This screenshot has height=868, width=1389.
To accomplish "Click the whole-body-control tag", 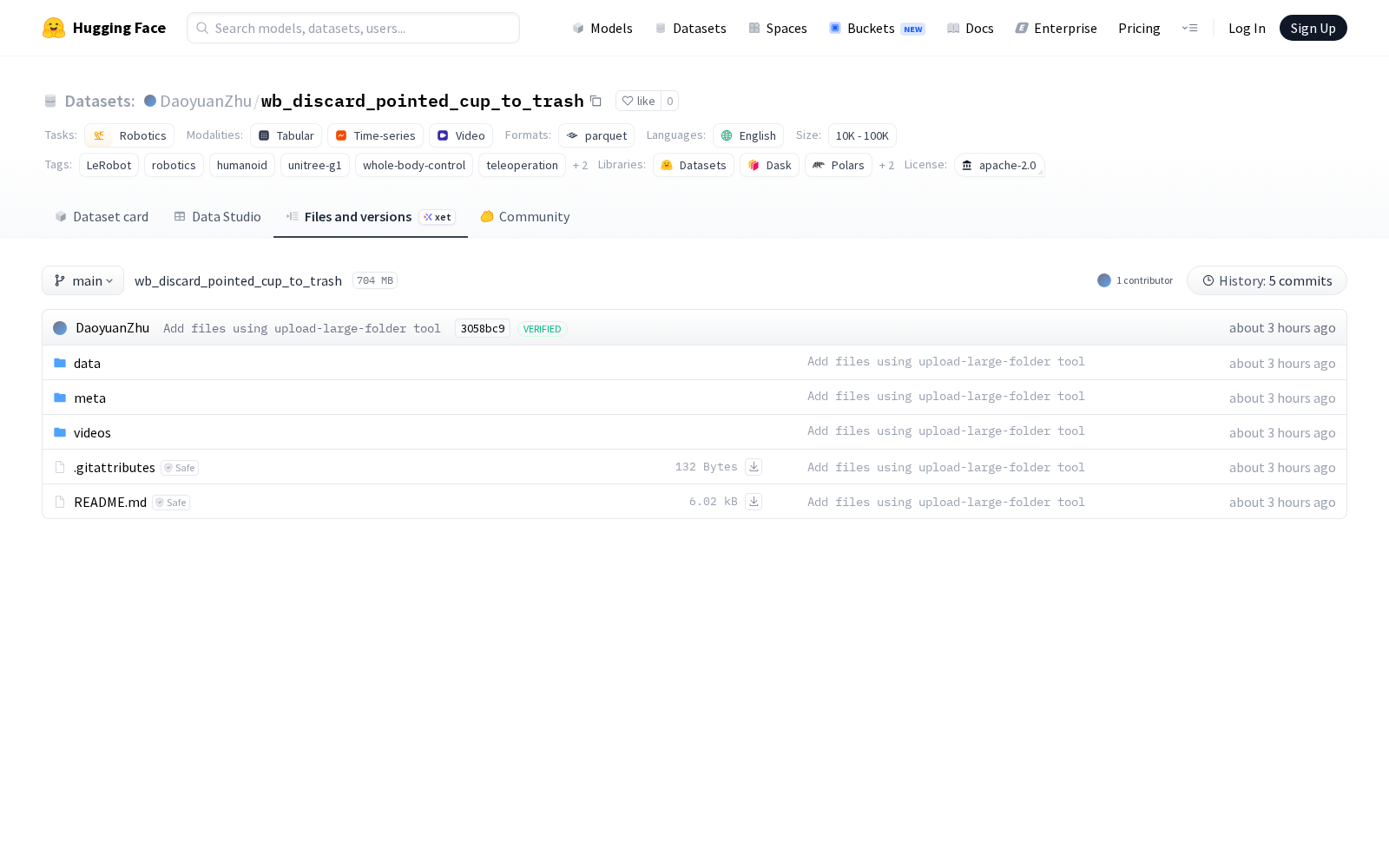I will point(414,165).
